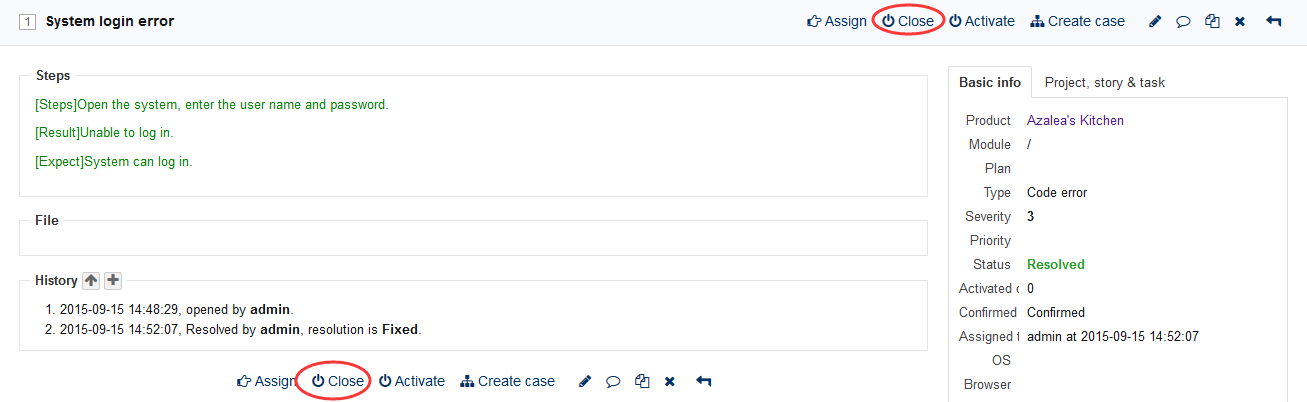Click the comment bubble icon below the History section
The width and height of the screenshot is (1307, 402).
pyautogui.click(x=613, y=381)
